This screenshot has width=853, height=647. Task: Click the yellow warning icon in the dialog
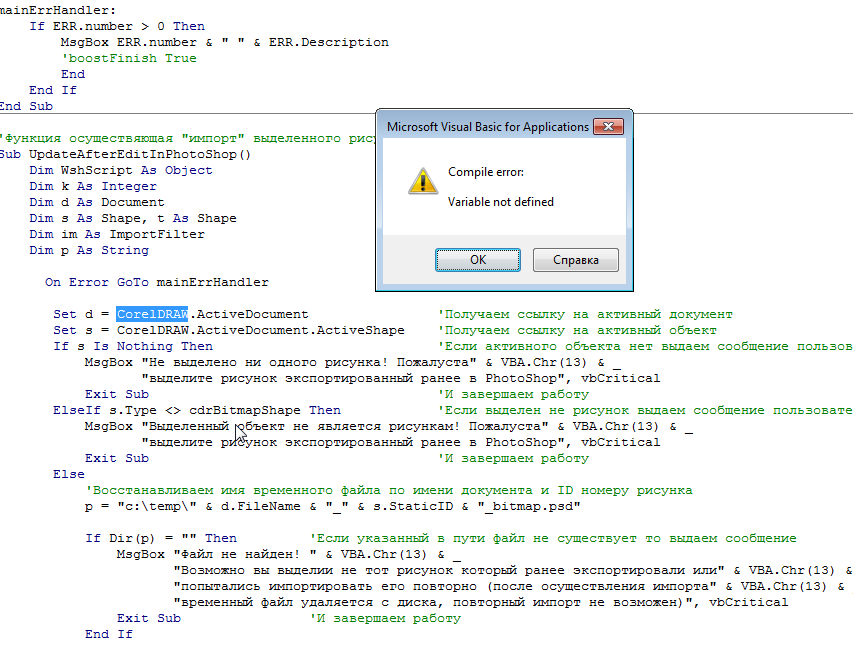click(x=423, y=181)
